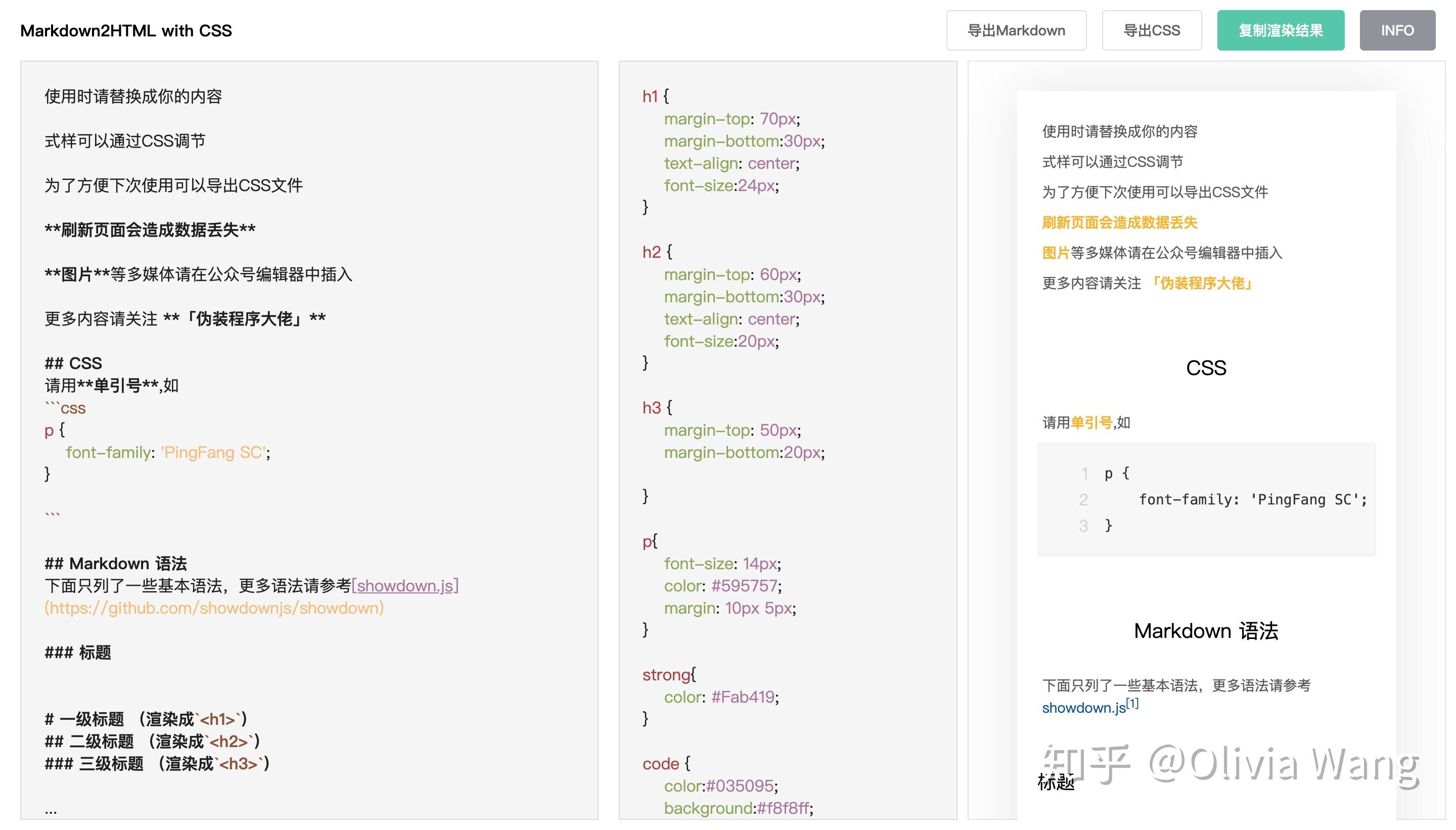Click the h1 selector in CSS editor

click(650, 97)
